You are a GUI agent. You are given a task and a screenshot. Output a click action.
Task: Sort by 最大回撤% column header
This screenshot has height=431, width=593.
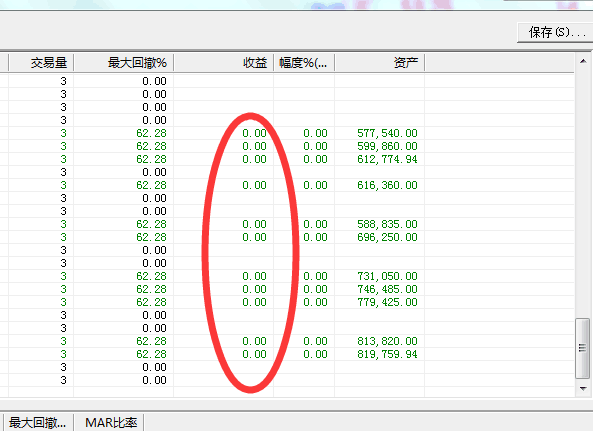[x=123, y=62]
